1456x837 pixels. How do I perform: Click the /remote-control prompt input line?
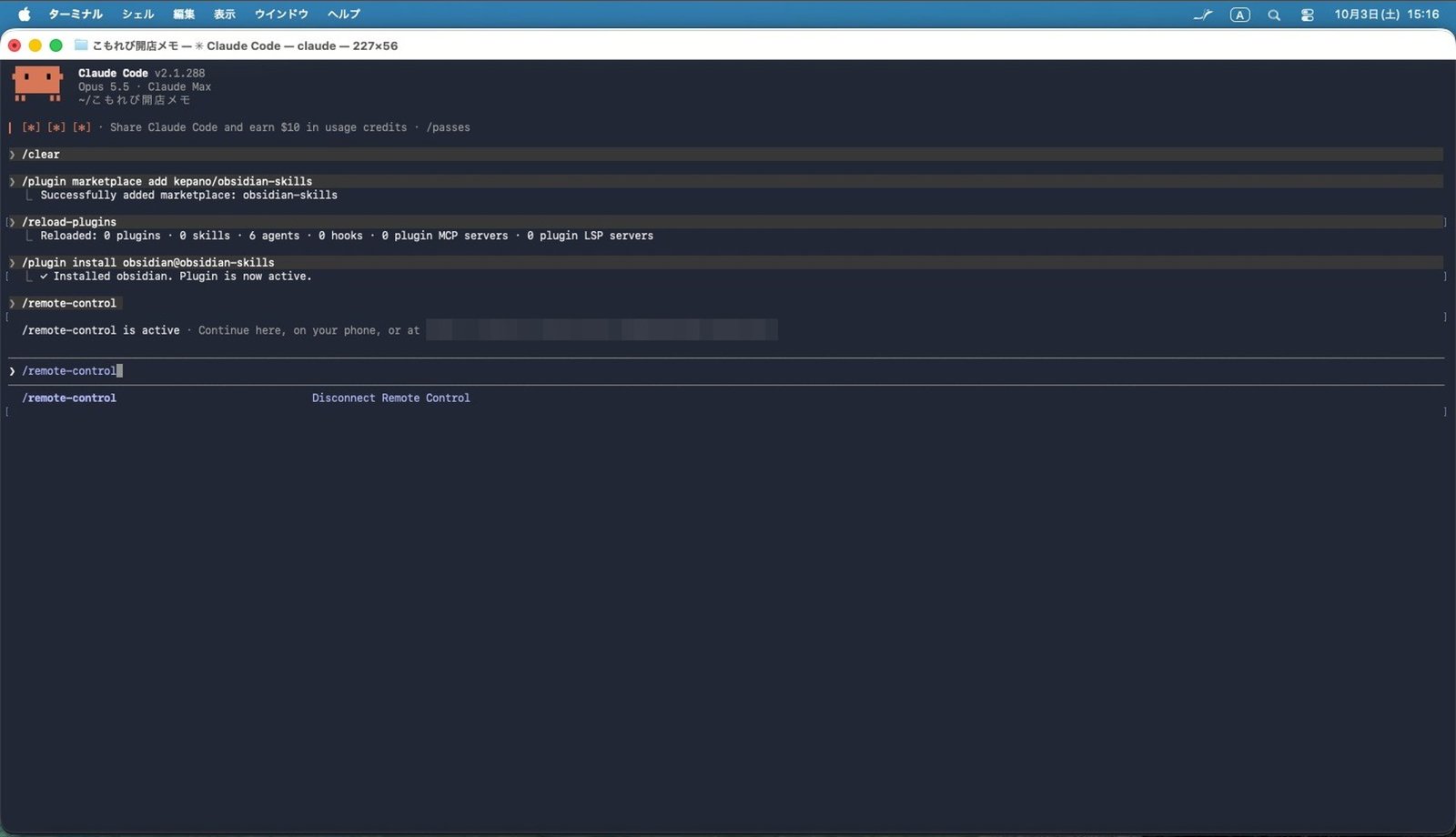pyautogui.click(x=726, y=371)
